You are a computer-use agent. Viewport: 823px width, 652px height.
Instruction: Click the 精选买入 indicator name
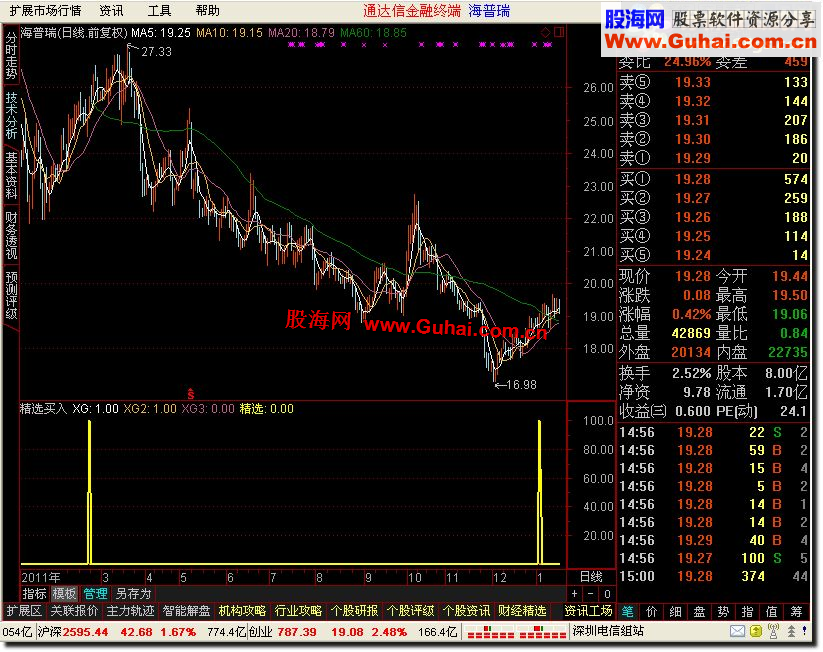pyautogui.click(x=44, y=409)
